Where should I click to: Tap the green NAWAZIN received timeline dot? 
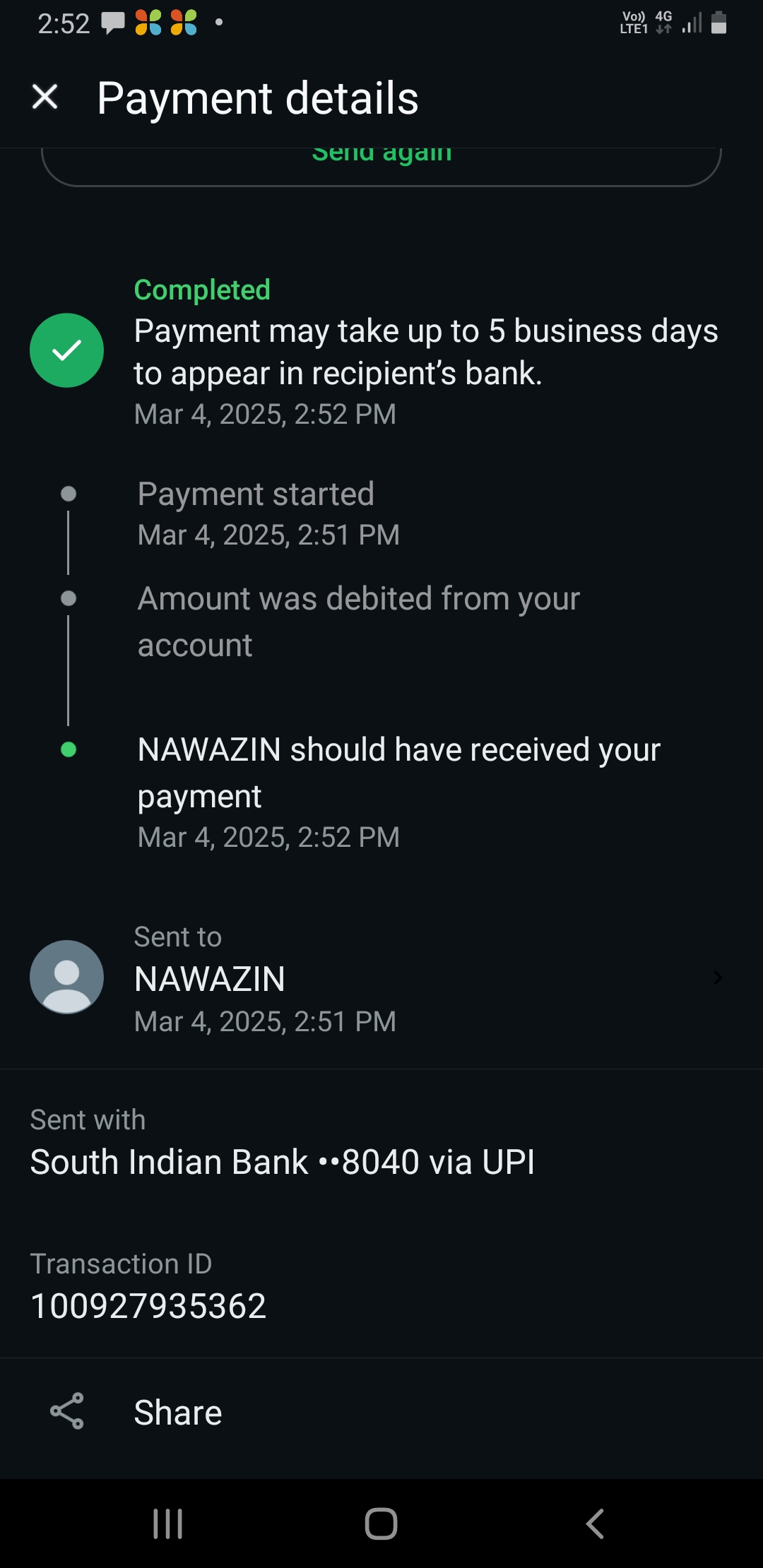click(69, 749)
